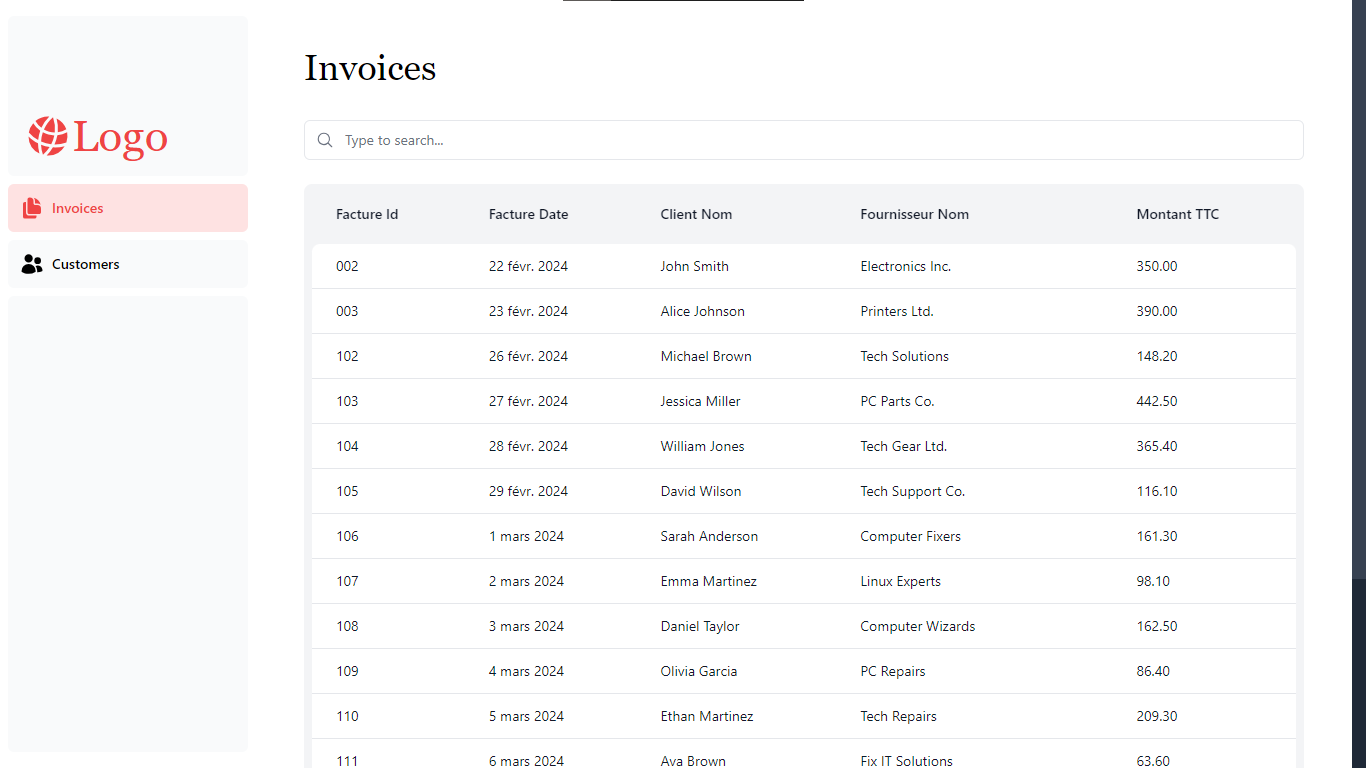Click the Customers people icon in sidebar
Screen dimensions: 1366x768
point(32,264)
